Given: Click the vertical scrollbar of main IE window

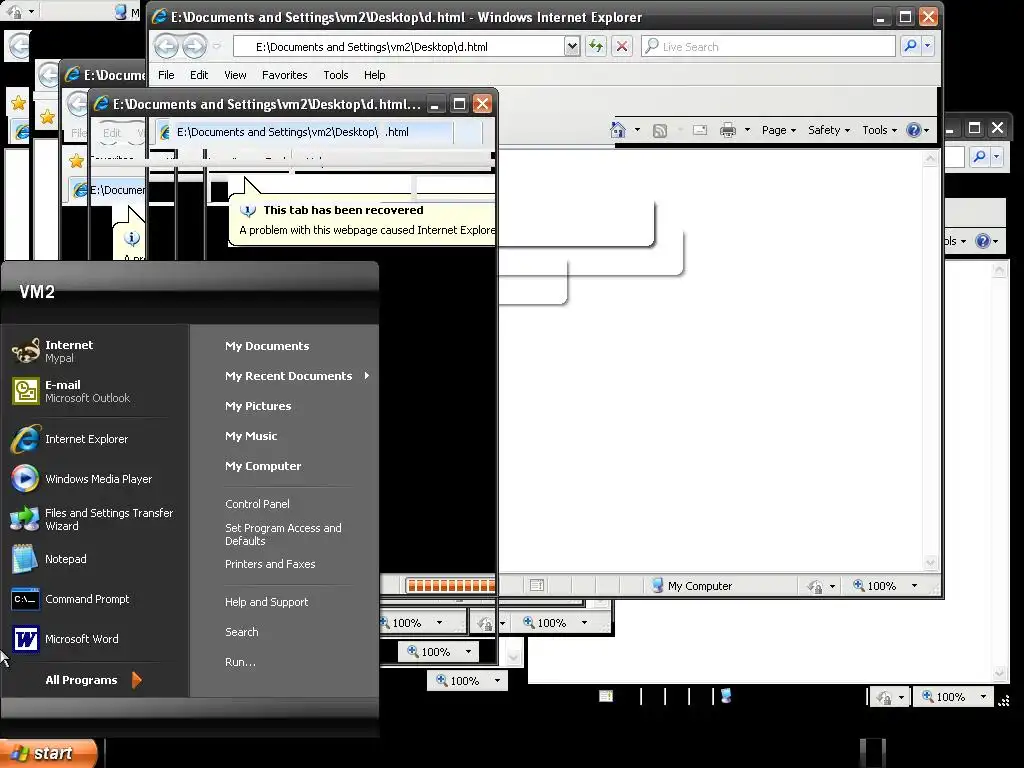Looking at the screenshot, I should click(930, 360).
